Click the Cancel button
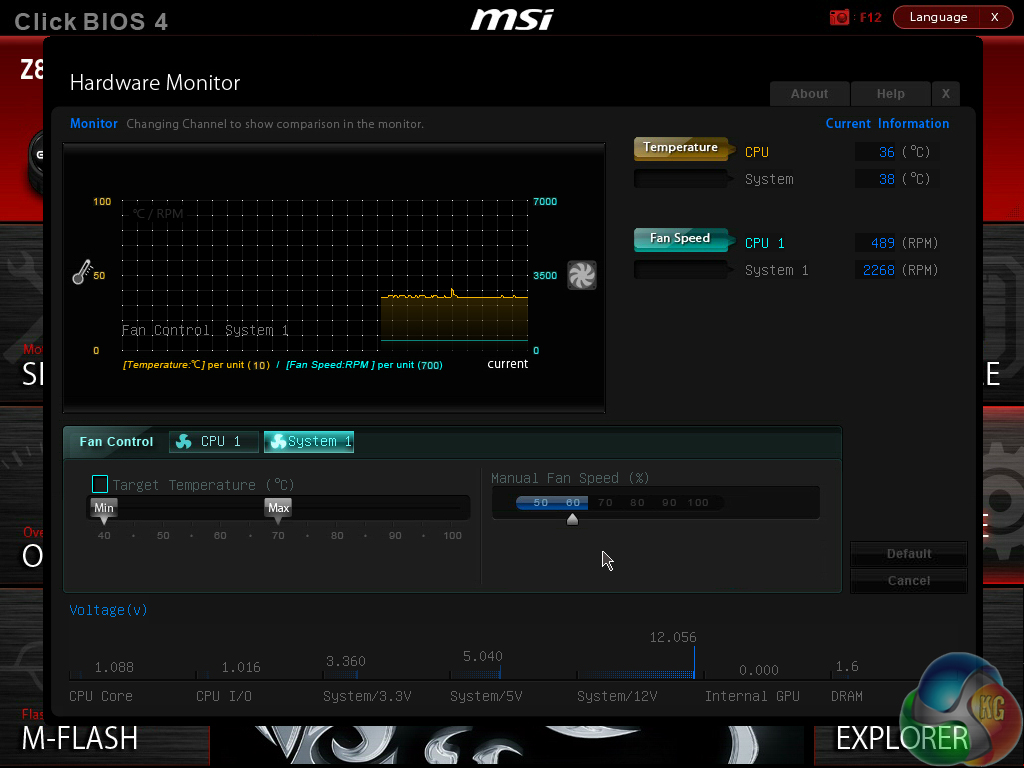Viewport: 1024px width, 768px height. point(908,581)
